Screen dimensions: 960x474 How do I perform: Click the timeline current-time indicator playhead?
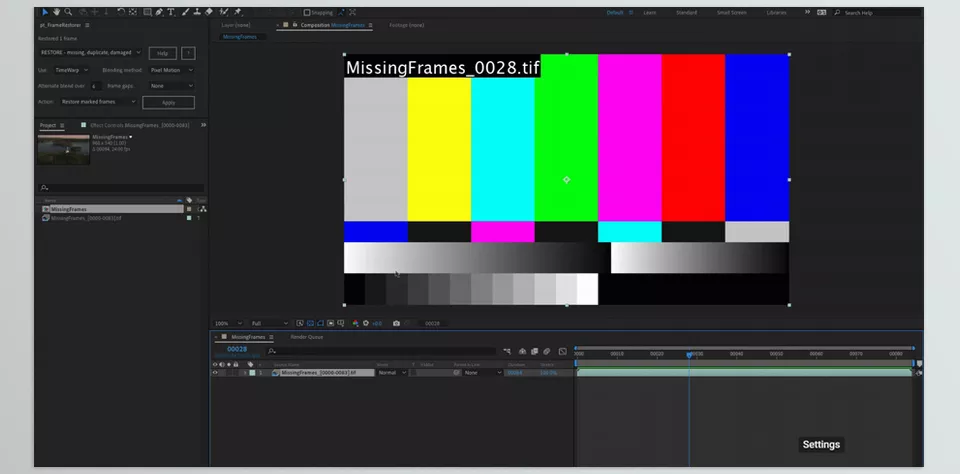pyautogui.click(x=689, y=354)
